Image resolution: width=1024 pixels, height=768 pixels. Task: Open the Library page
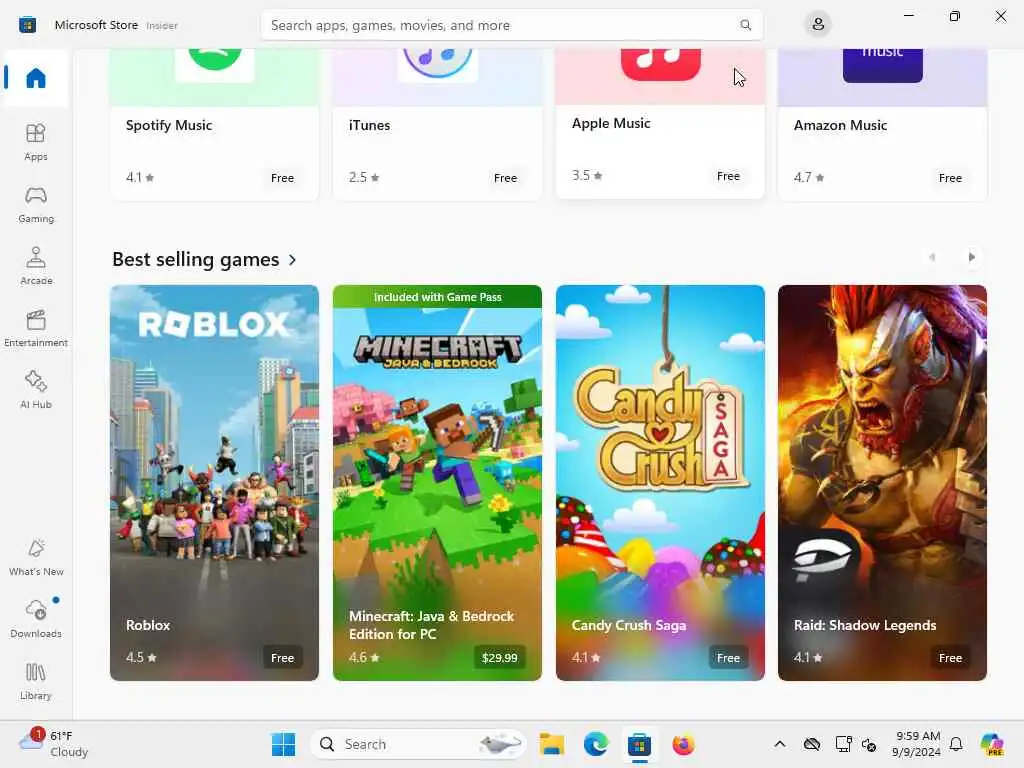35,682
